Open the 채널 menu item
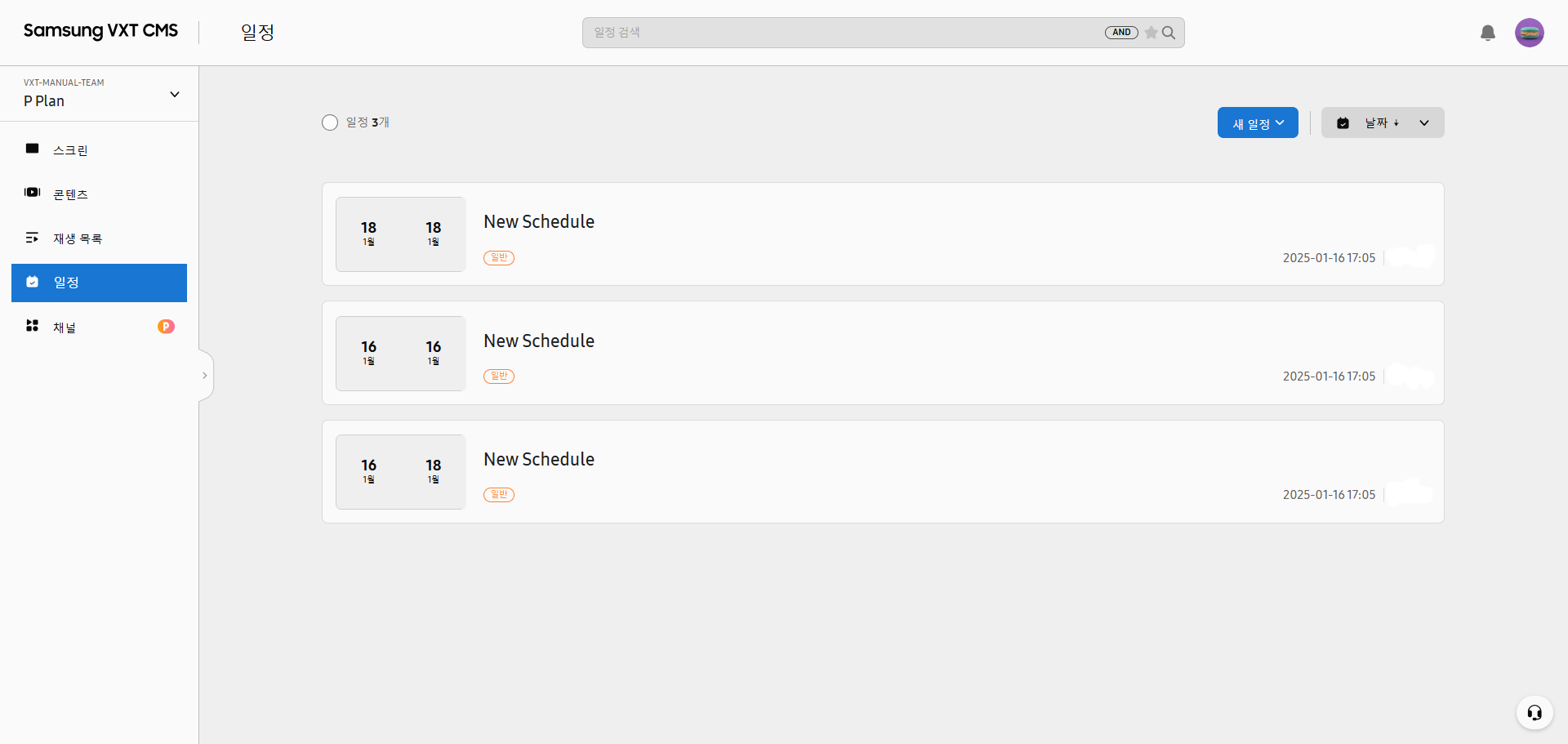This screenshot has width=1568, height=744. pos(65,327)
